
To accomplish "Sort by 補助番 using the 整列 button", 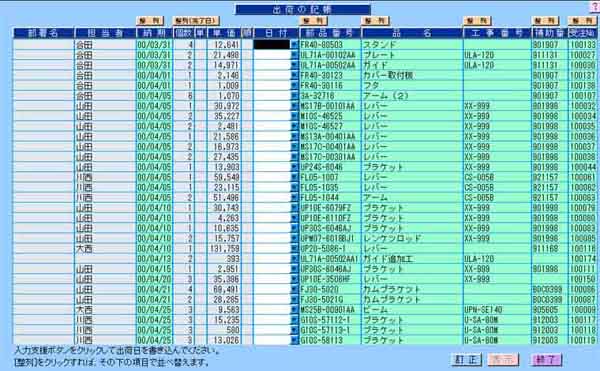I will [x=545, y=21].
